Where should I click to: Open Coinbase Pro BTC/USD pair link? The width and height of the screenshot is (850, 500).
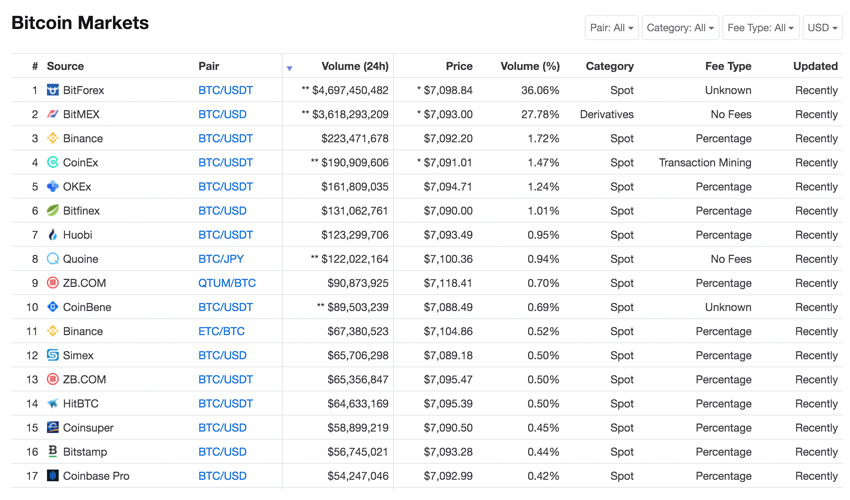(x=222, y=476)
